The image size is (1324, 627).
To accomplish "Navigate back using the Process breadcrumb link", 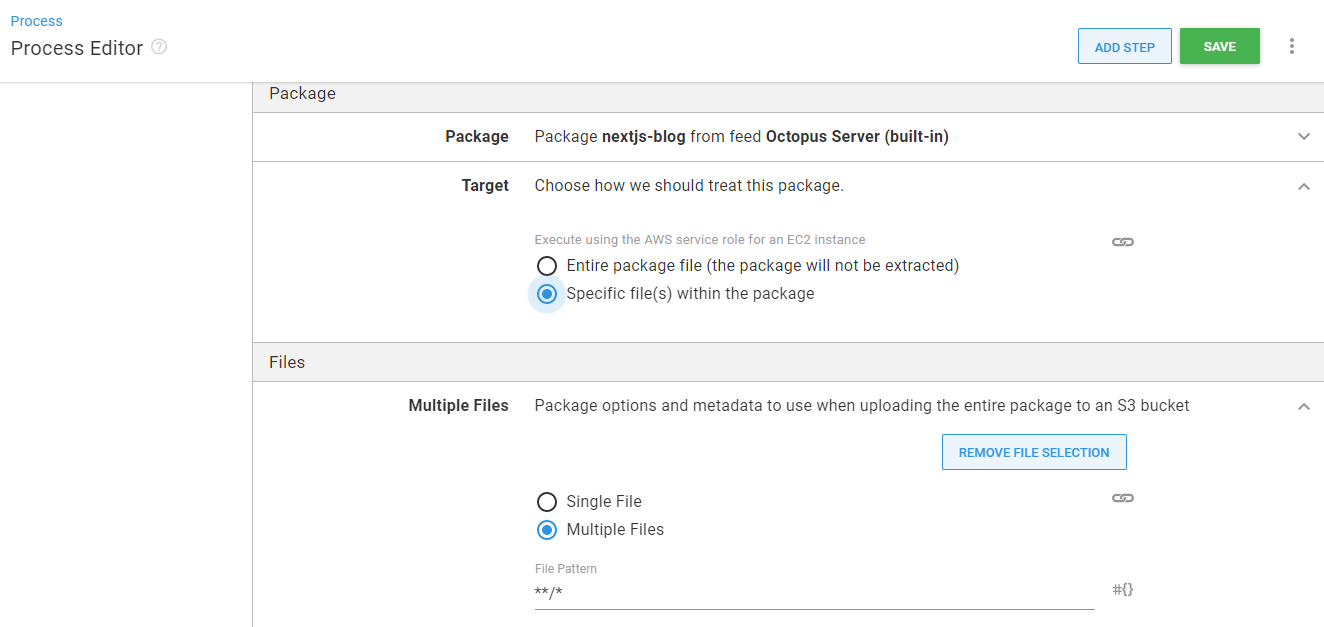I will [36, 20].
